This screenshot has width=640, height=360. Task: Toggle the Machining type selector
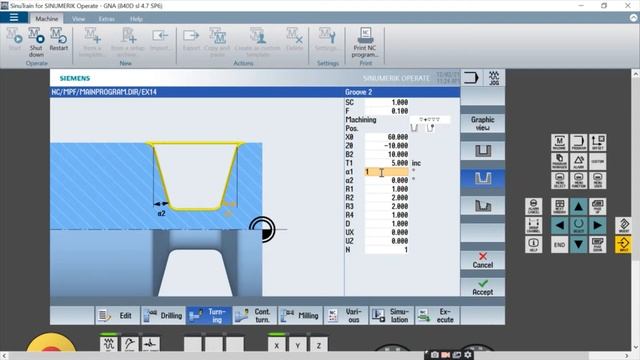click(430, 120)
